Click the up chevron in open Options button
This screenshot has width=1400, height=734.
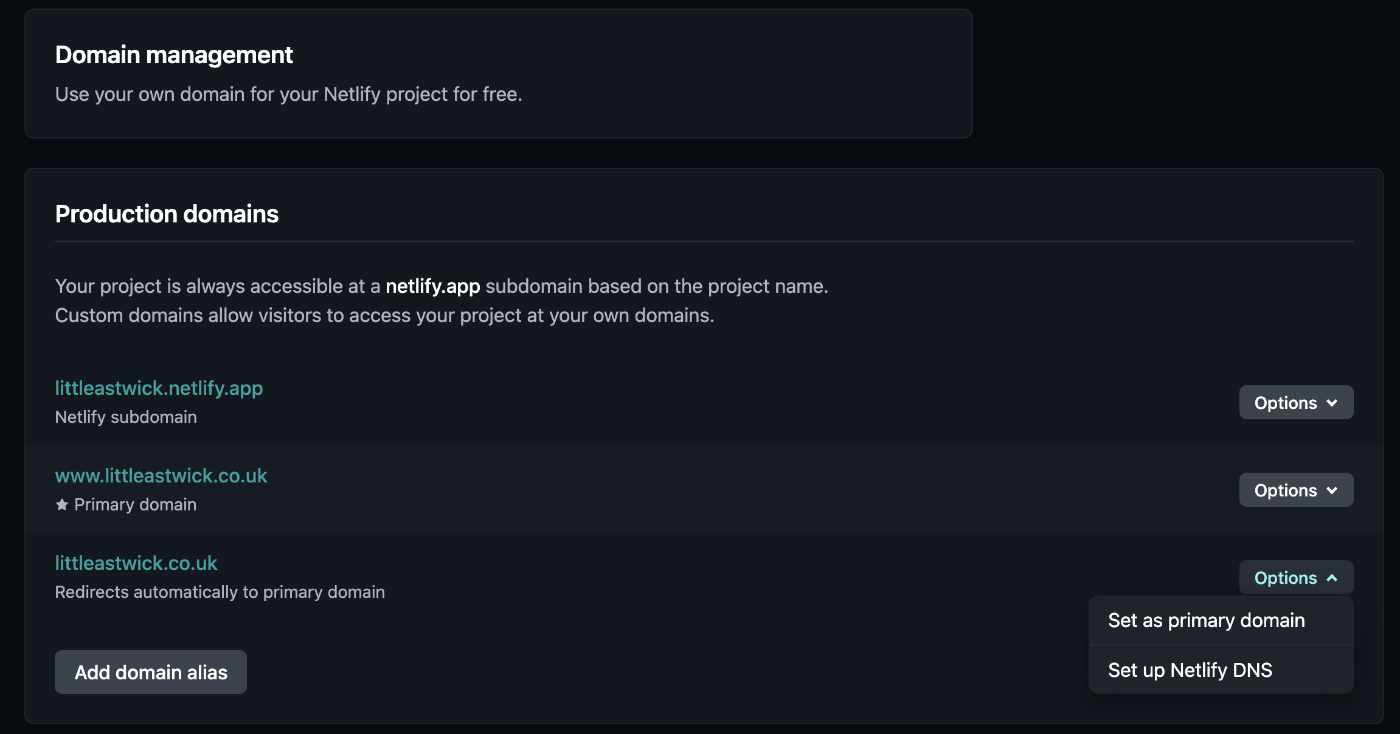click(x=1332, y=578)
